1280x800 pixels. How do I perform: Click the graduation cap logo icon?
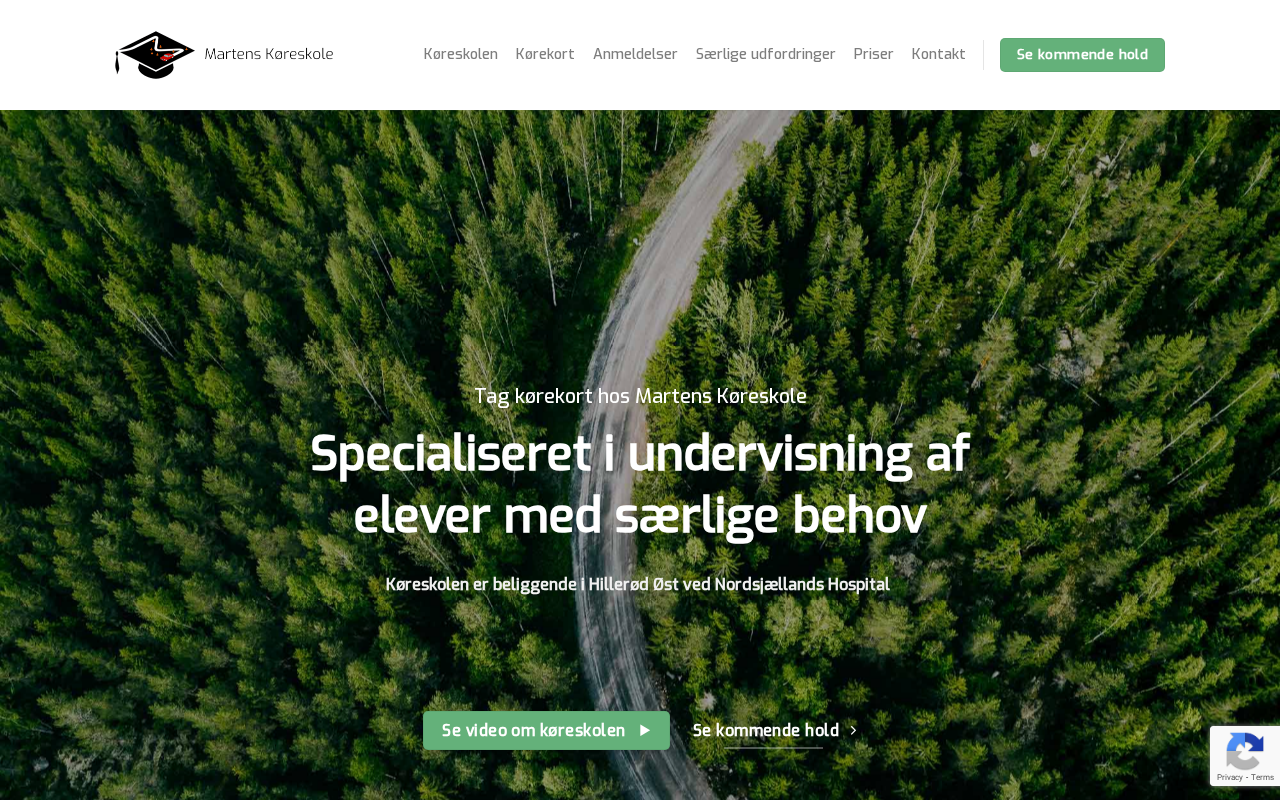click(155, 55)
